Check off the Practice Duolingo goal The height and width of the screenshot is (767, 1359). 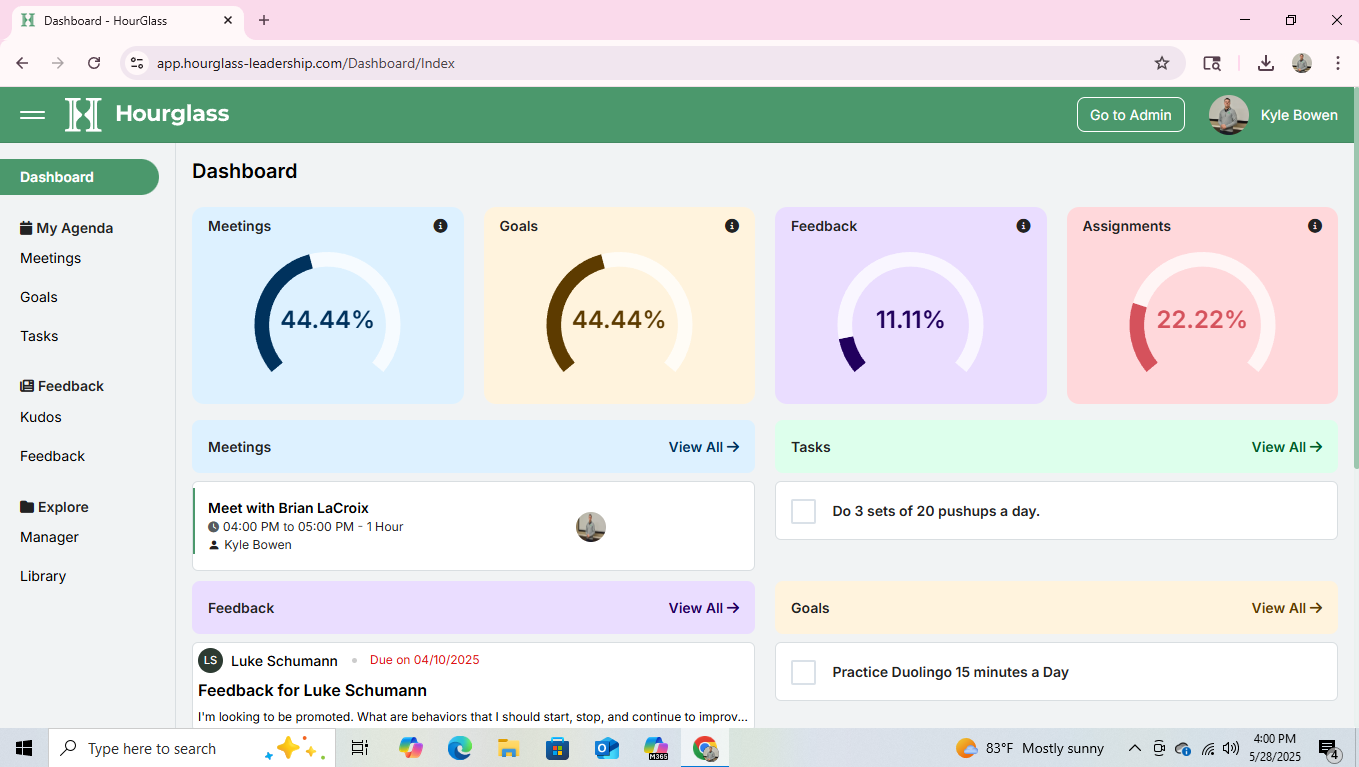point(804,672)
